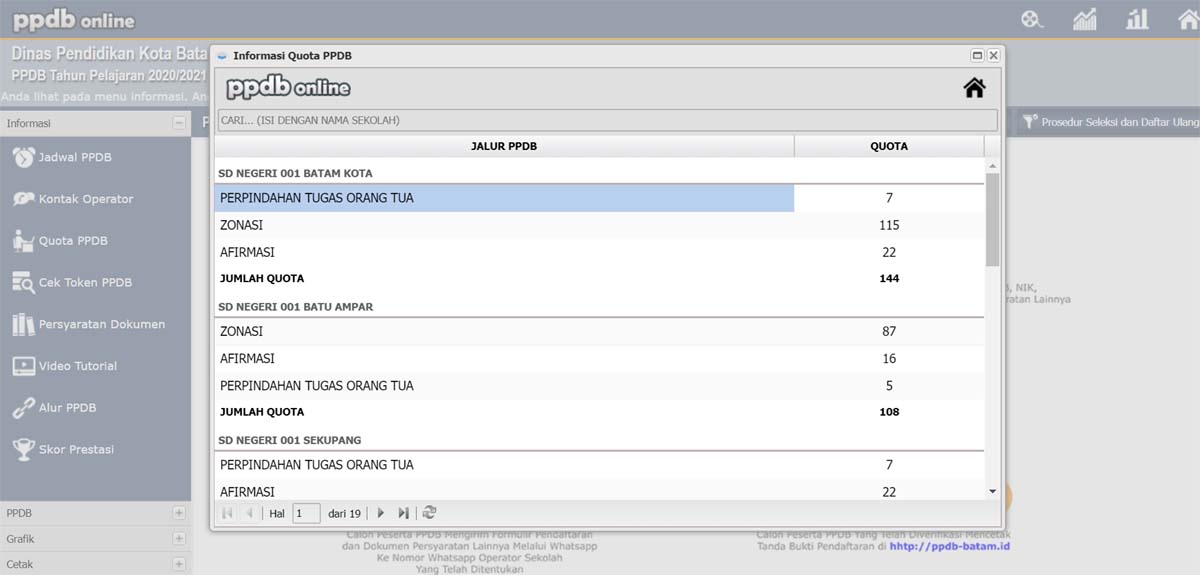
Task: Open Persyaratan Dokumen menu item
Action: [x=101, y=324]
